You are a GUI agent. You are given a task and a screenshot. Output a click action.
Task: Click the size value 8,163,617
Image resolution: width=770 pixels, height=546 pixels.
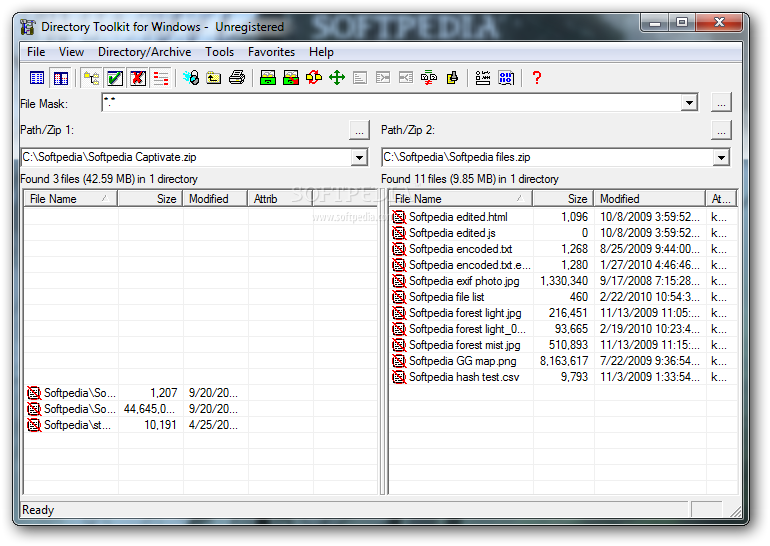[x=564, y=361]
